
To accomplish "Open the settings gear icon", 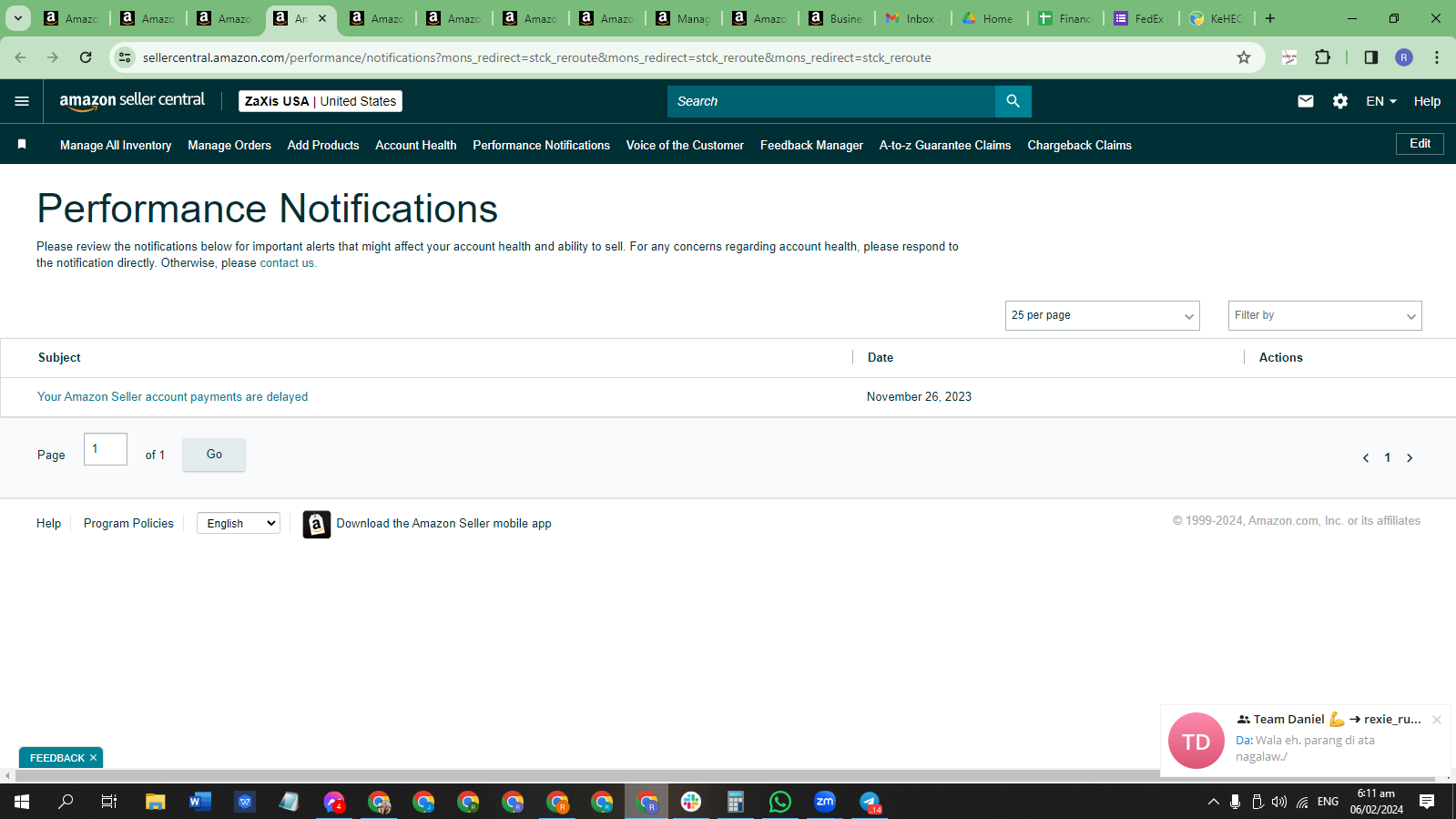I will coord(1339,101).
